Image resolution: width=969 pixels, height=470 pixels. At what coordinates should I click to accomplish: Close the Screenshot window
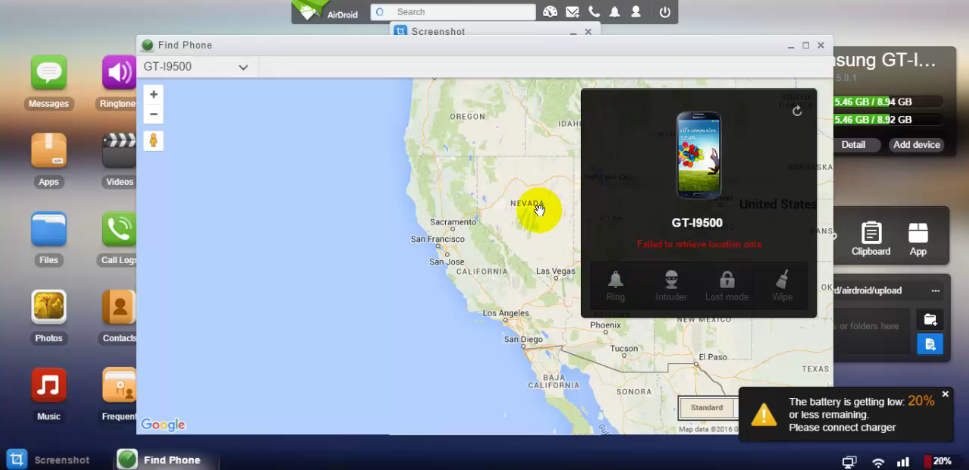click(588, 31)
